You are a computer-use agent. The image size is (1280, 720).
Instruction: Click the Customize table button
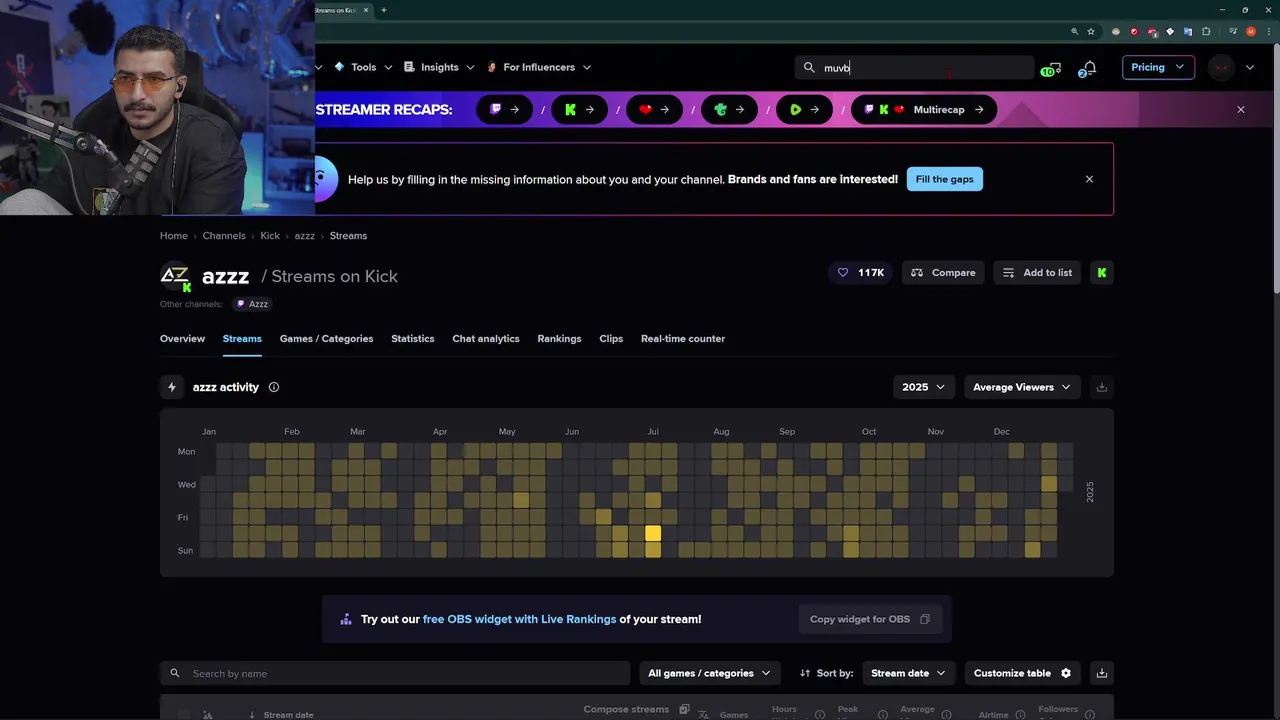tap(1022, 673)
